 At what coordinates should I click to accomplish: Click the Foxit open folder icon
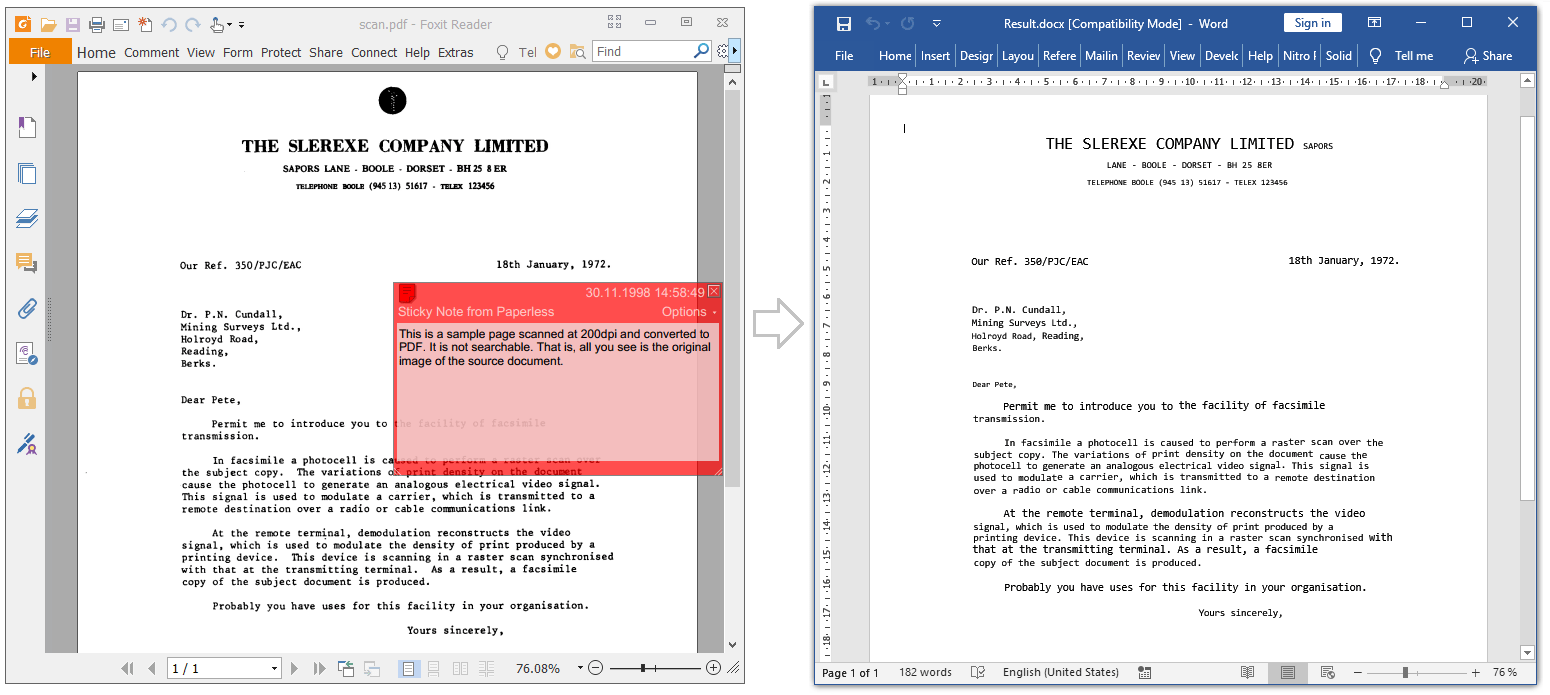point(48,24)
